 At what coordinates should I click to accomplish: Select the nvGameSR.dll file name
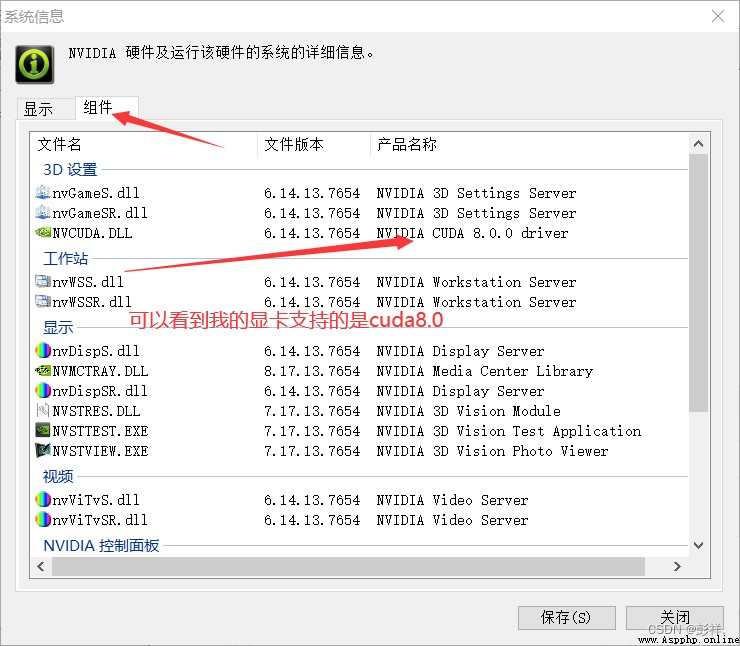coord(100,213)
